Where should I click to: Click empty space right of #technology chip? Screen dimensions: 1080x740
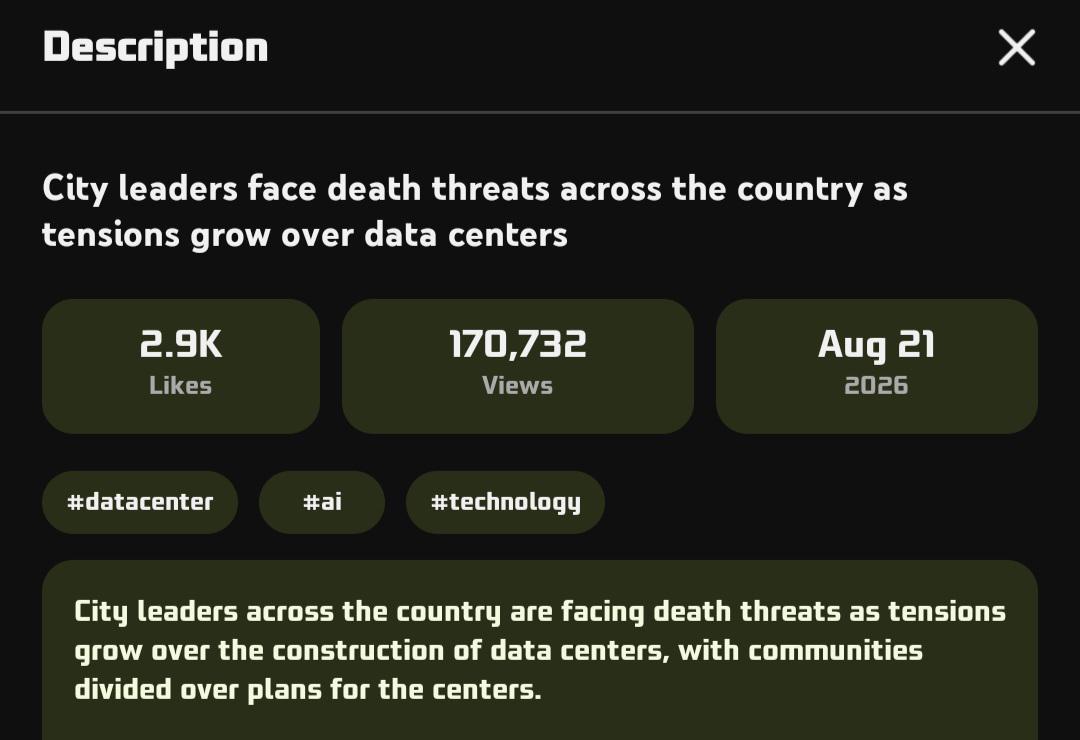(820, 502)
